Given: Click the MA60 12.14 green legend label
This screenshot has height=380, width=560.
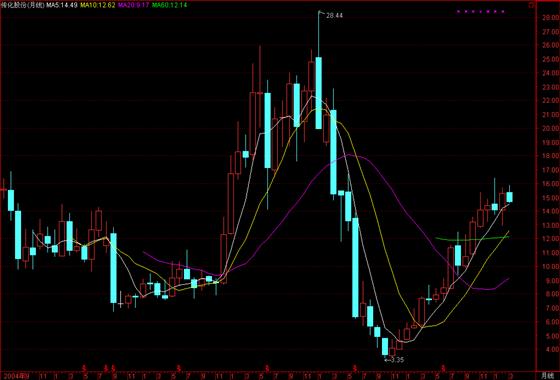Looking at the screenshot, I should point(169,5).
